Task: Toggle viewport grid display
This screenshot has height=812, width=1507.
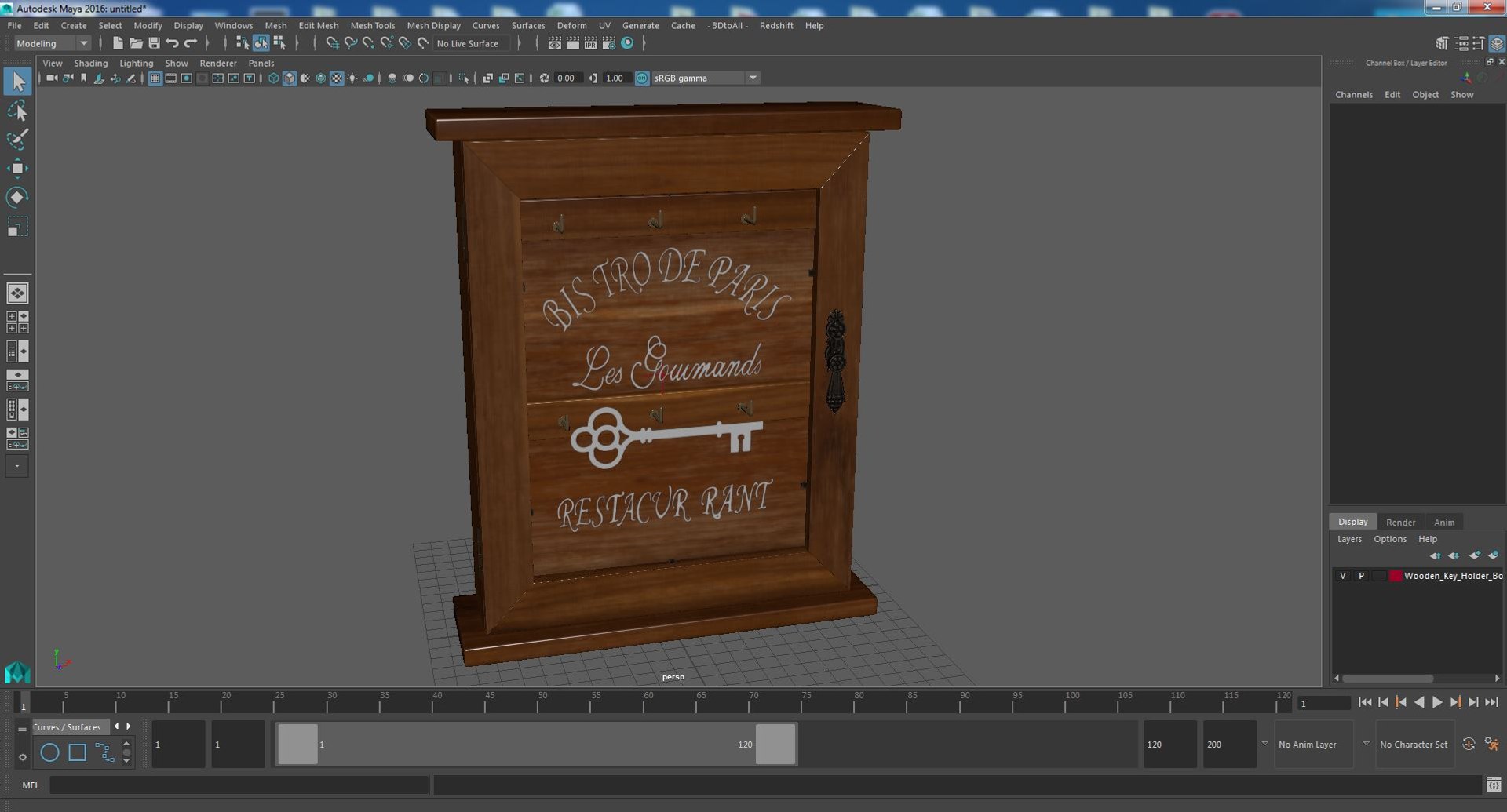Action: (x=155, y=78)
